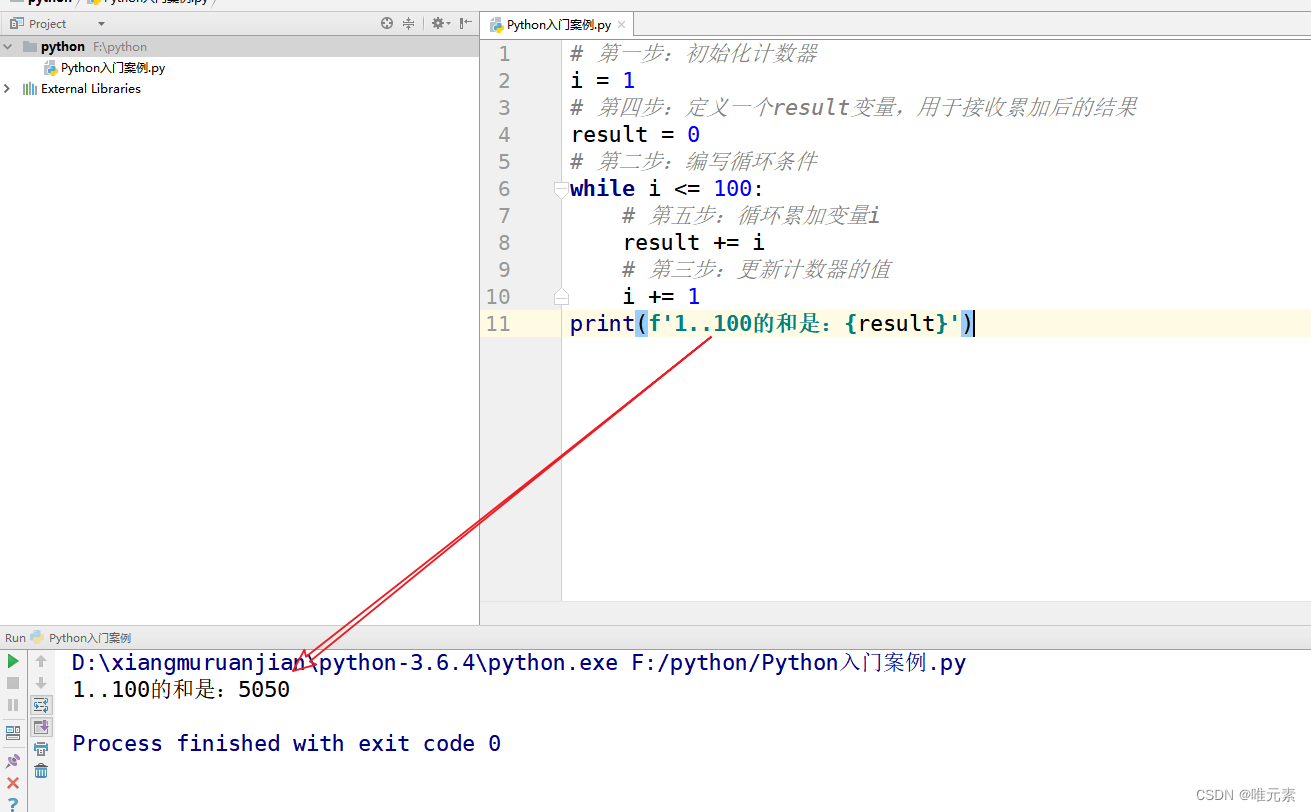Viewport: 1311px width, 812px height.
Task: Rerun the script with green play button
Action: [13, 661]
